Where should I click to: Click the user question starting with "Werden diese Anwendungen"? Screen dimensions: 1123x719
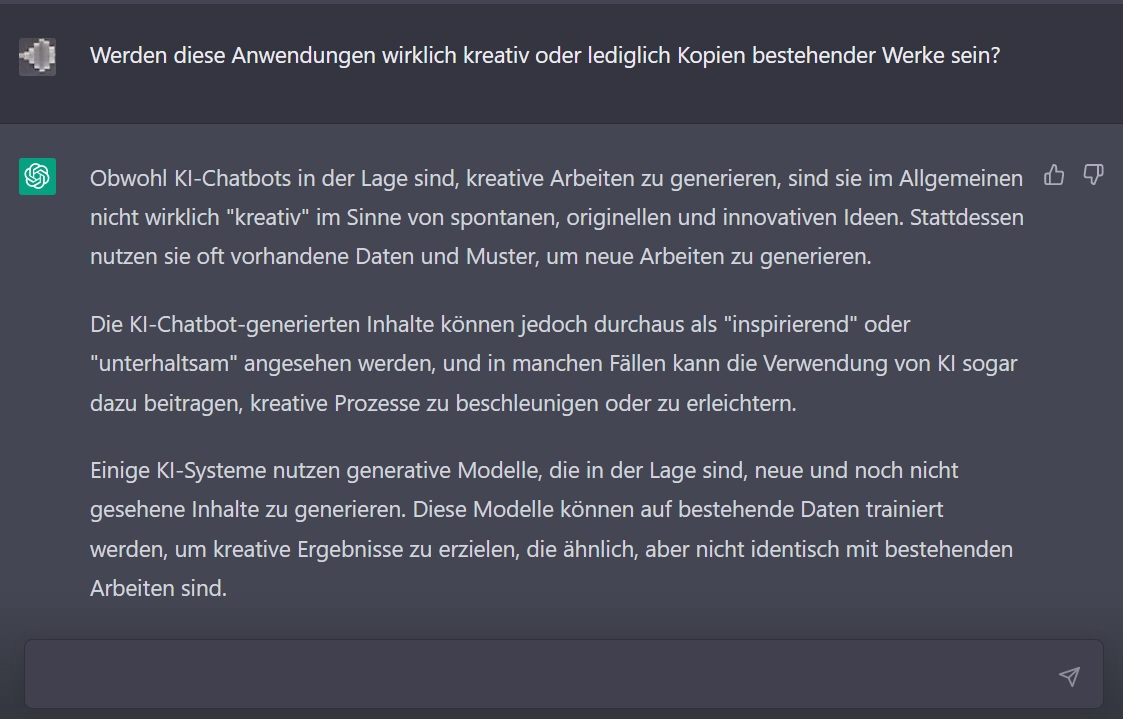(545, 56)
